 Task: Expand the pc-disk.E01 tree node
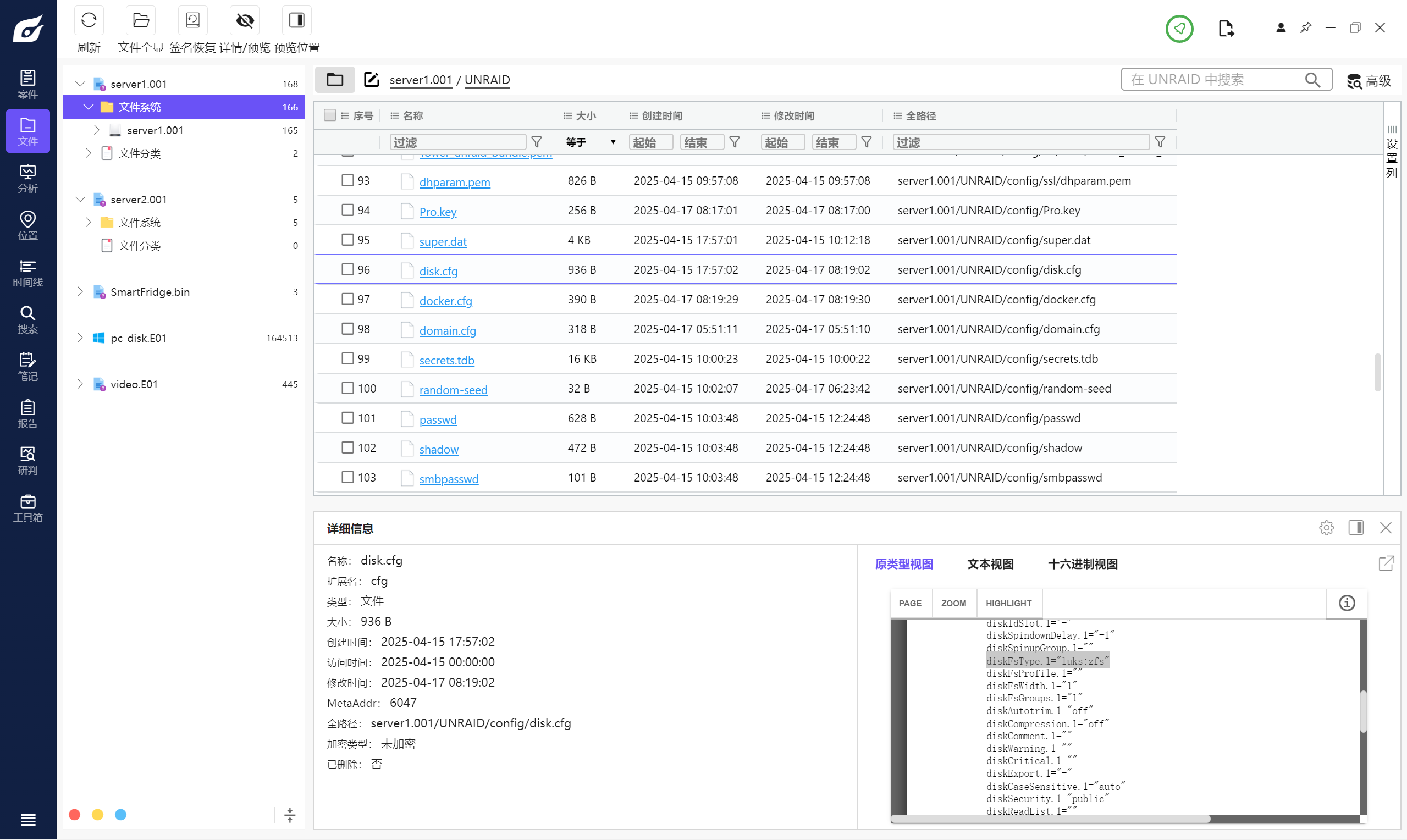80,338
